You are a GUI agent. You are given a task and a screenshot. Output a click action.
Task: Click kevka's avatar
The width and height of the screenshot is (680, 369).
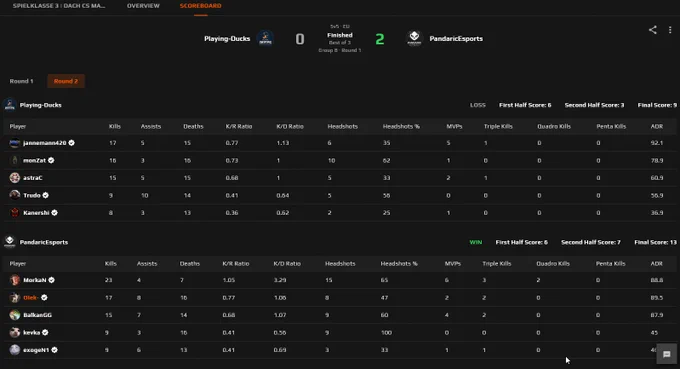(x=15, y=332)
